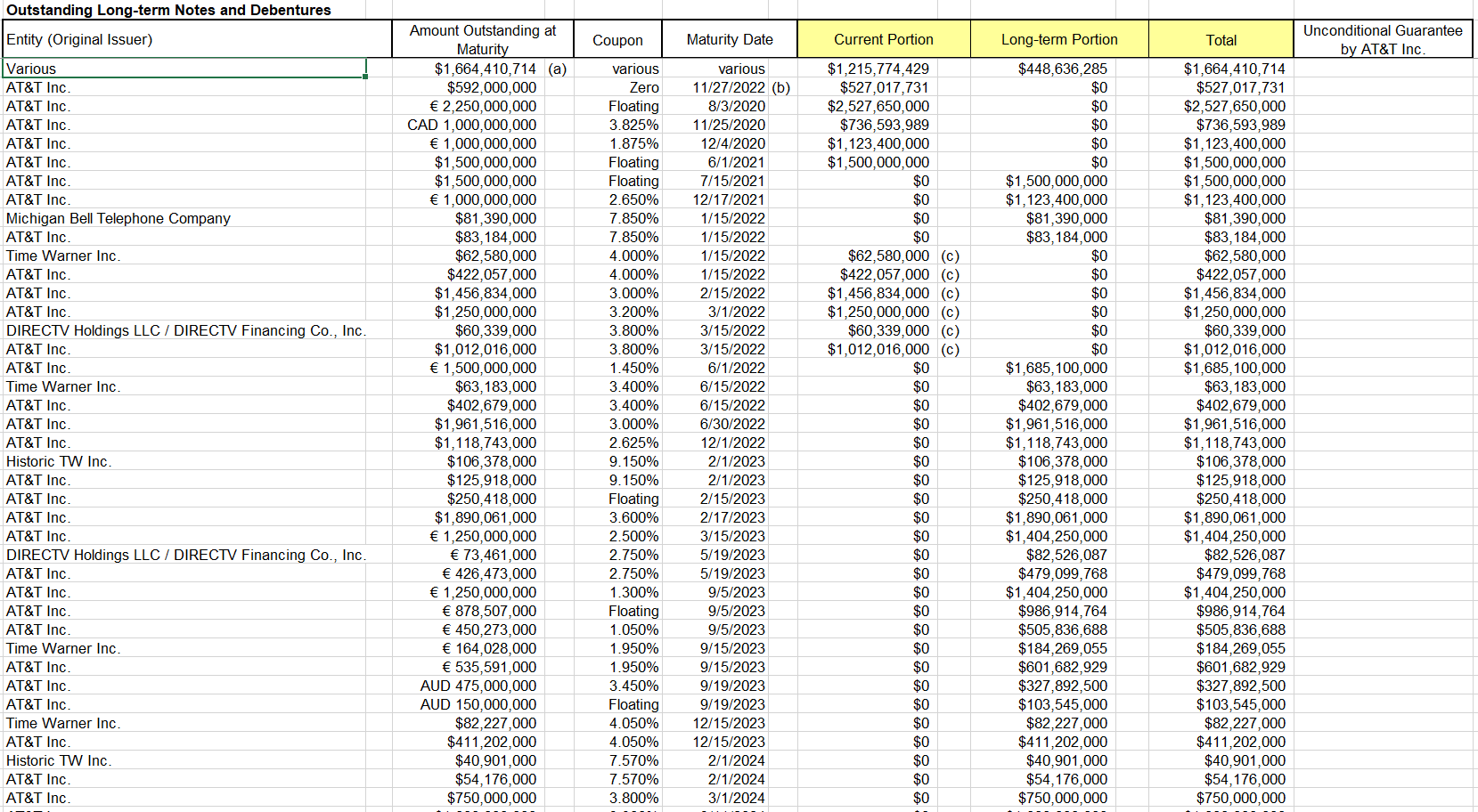Click the '$106,378,000' amount outstanding cell
This screenshot has height=812, width=1478.
click(x=468, y=461)
